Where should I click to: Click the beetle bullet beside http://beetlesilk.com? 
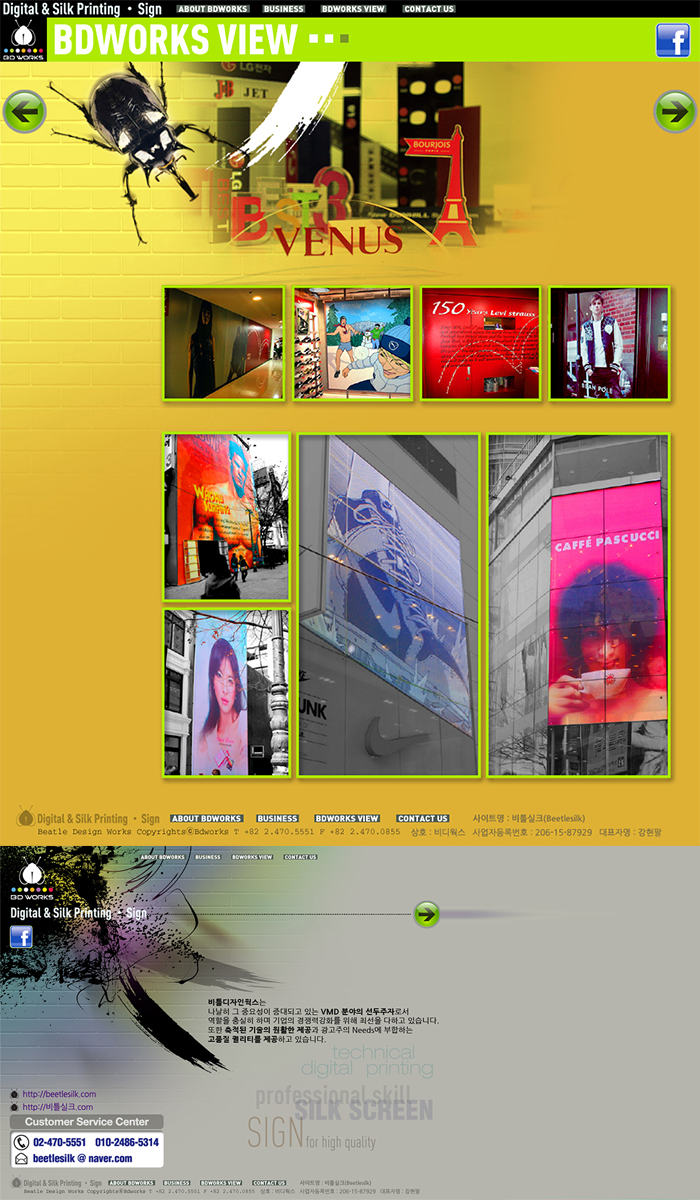14,1094
